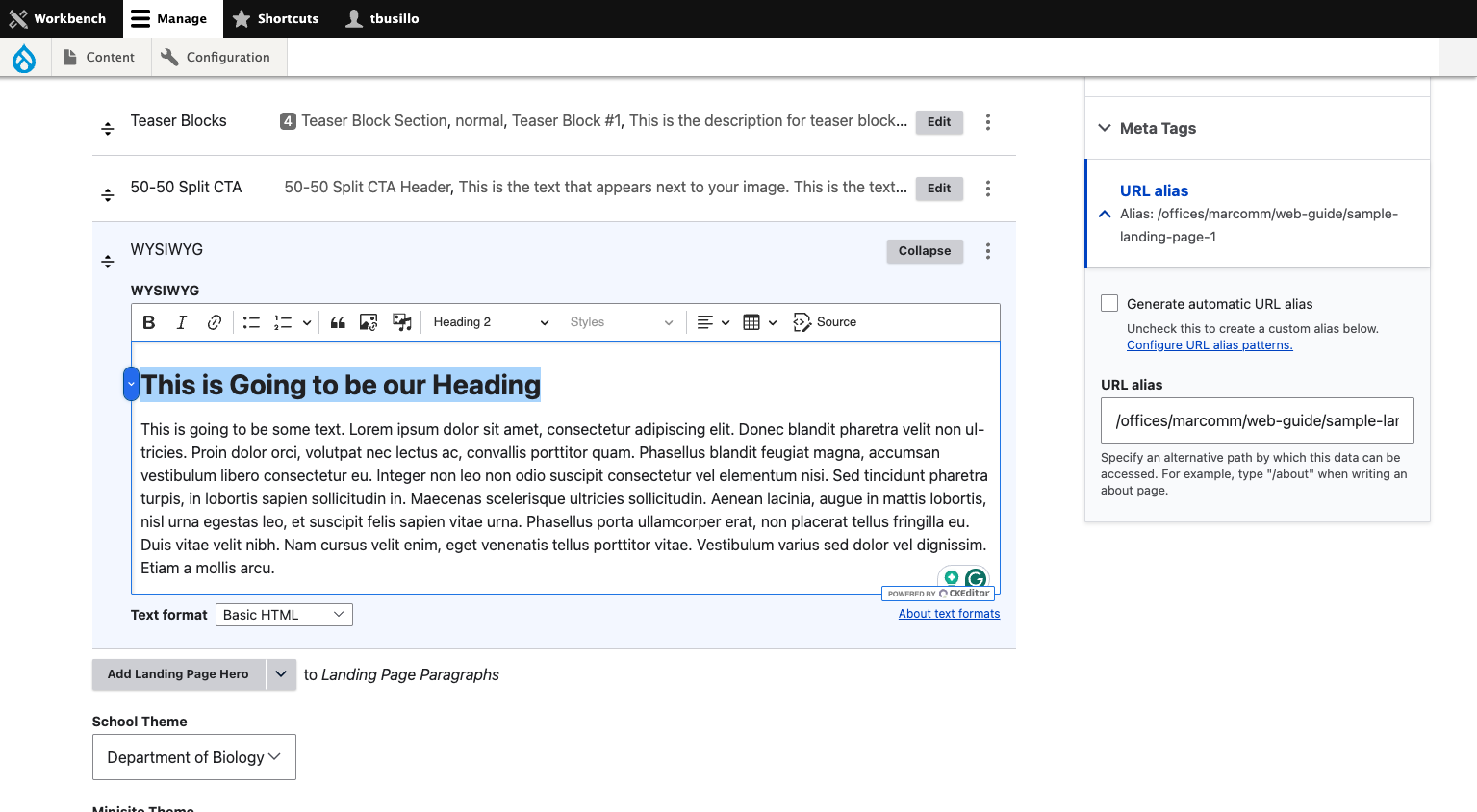Open the insert table tool
The height and width of the screenshot is (812, 1477).
point(760,322)
